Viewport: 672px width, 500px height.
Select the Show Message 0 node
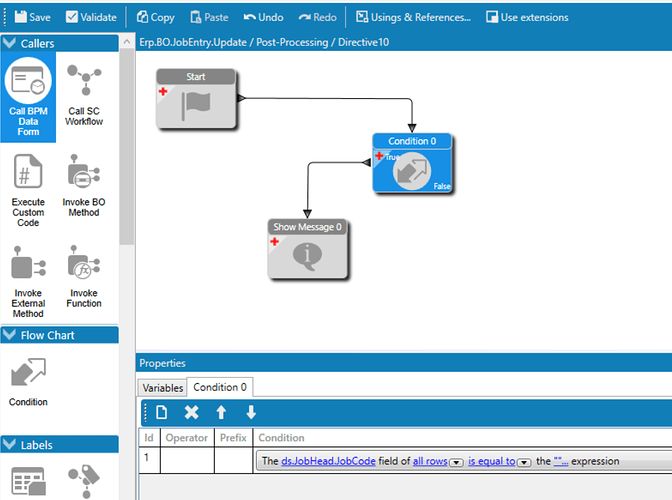coord(307,249)
